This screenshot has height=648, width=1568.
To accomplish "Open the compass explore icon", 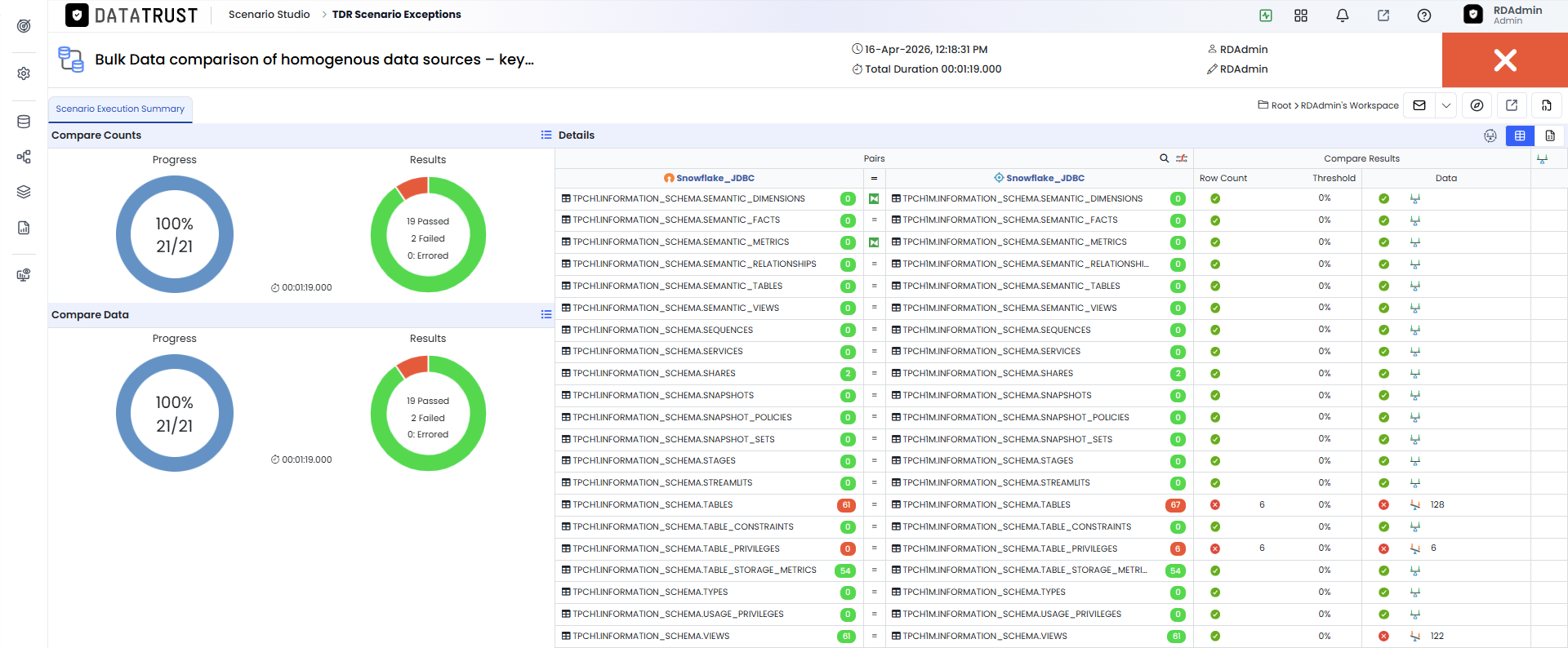I will pyautogui.click(x=1477, y=105).
